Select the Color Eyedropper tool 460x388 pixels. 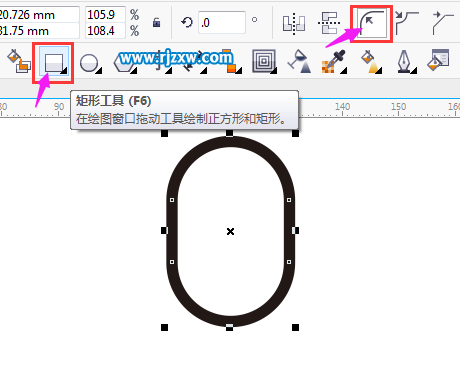pos(333,61)
